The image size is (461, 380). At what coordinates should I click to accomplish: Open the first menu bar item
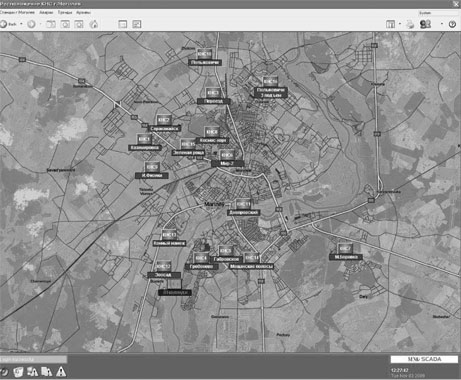(x=17, y=13)
